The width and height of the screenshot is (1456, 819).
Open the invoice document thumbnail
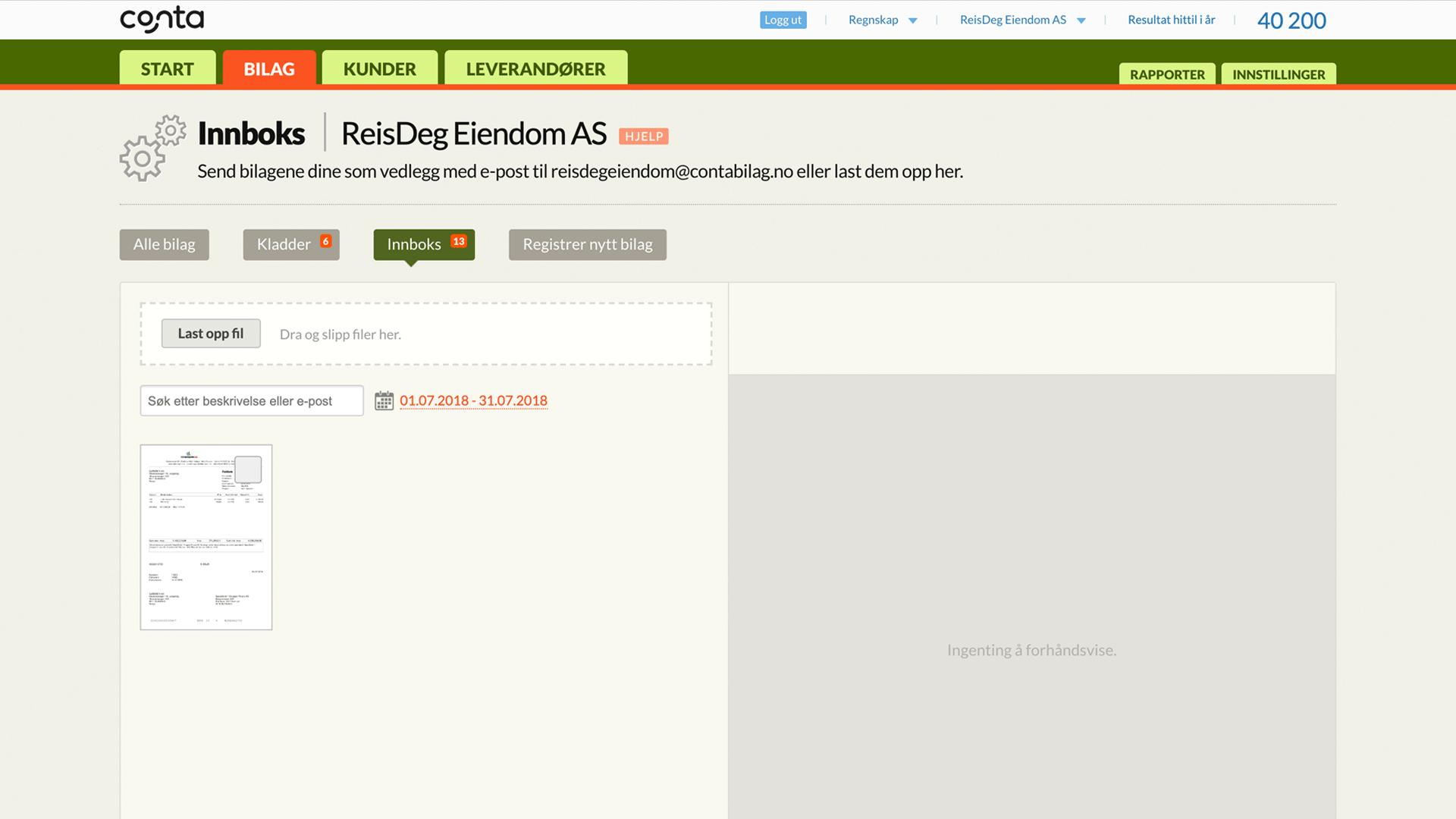coord(206,537)
